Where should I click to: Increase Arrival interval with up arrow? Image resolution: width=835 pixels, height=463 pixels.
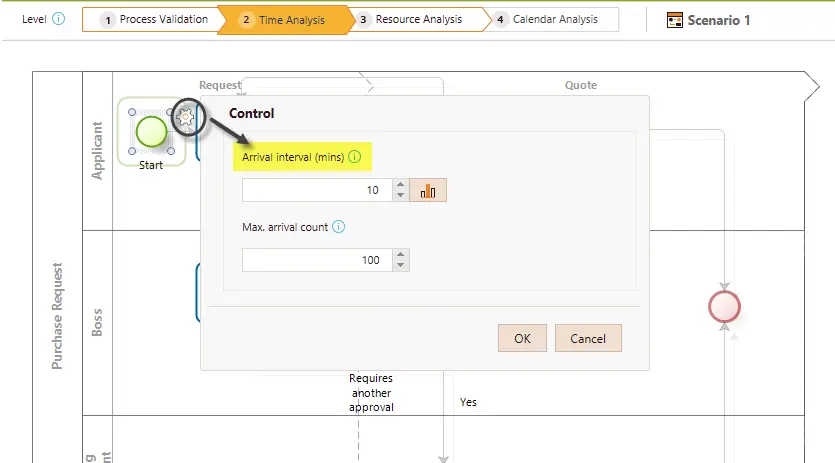[400, 184]
